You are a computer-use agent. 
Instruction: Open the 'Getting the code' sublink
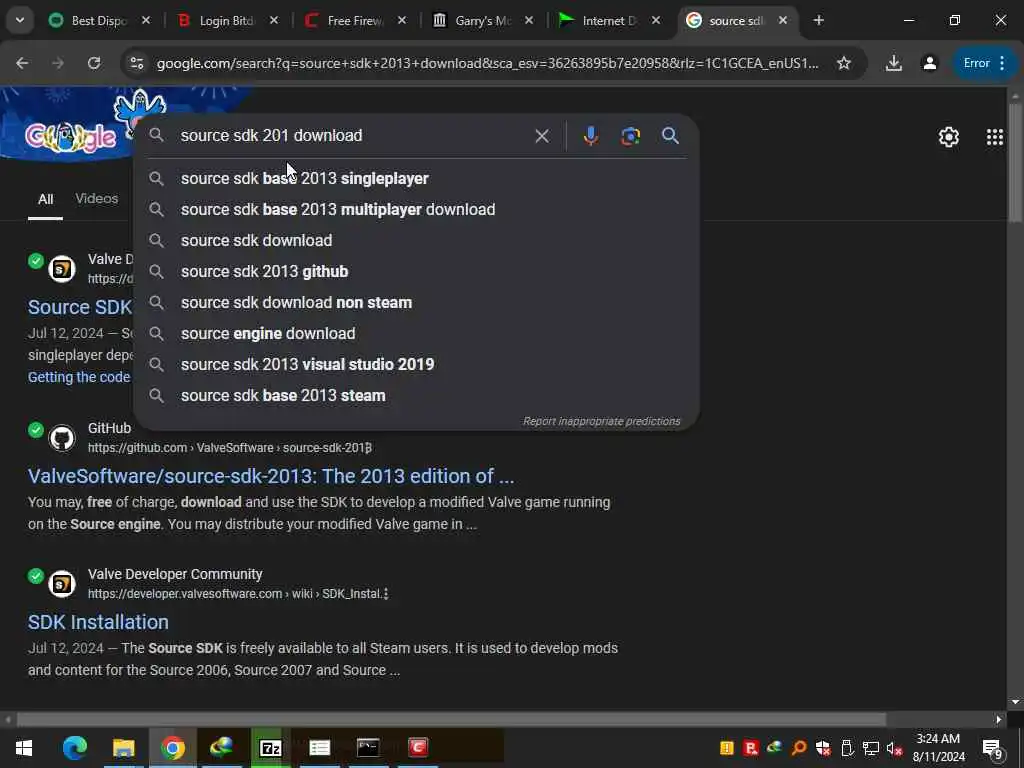(x=79, y=377)
